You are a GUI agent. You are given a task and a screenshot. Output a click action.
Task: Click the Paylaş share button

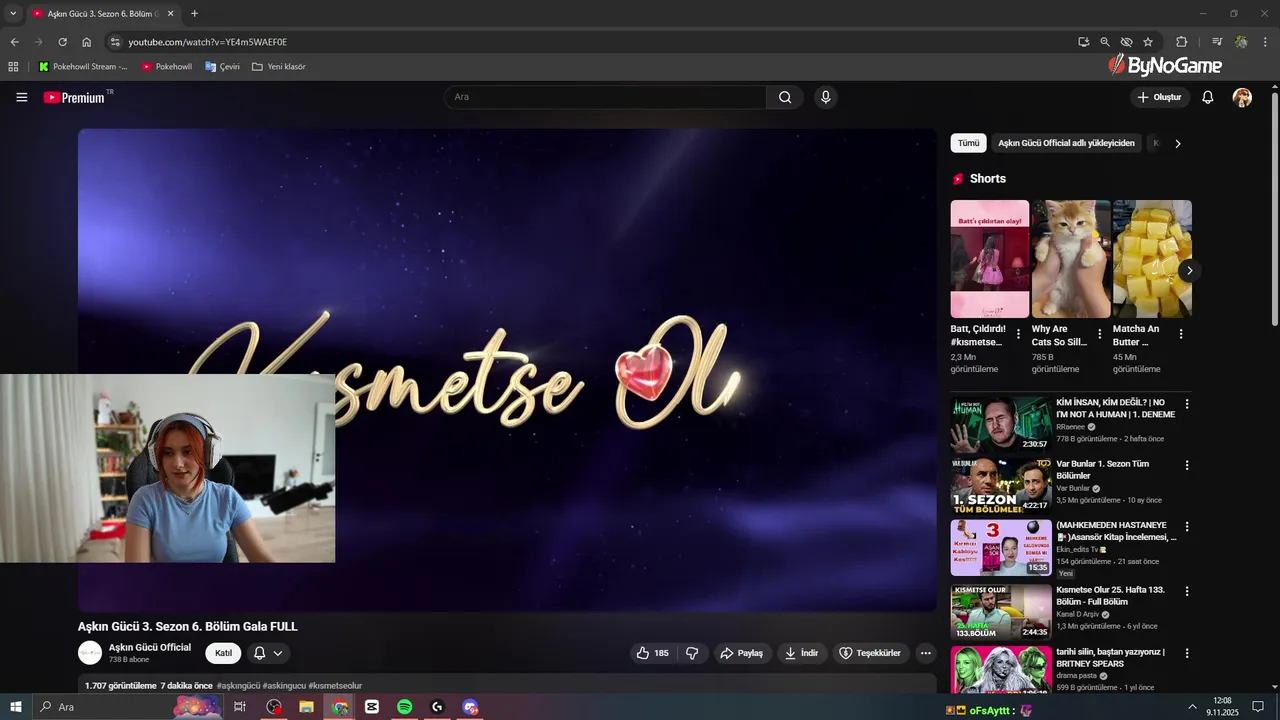point(741,653)
